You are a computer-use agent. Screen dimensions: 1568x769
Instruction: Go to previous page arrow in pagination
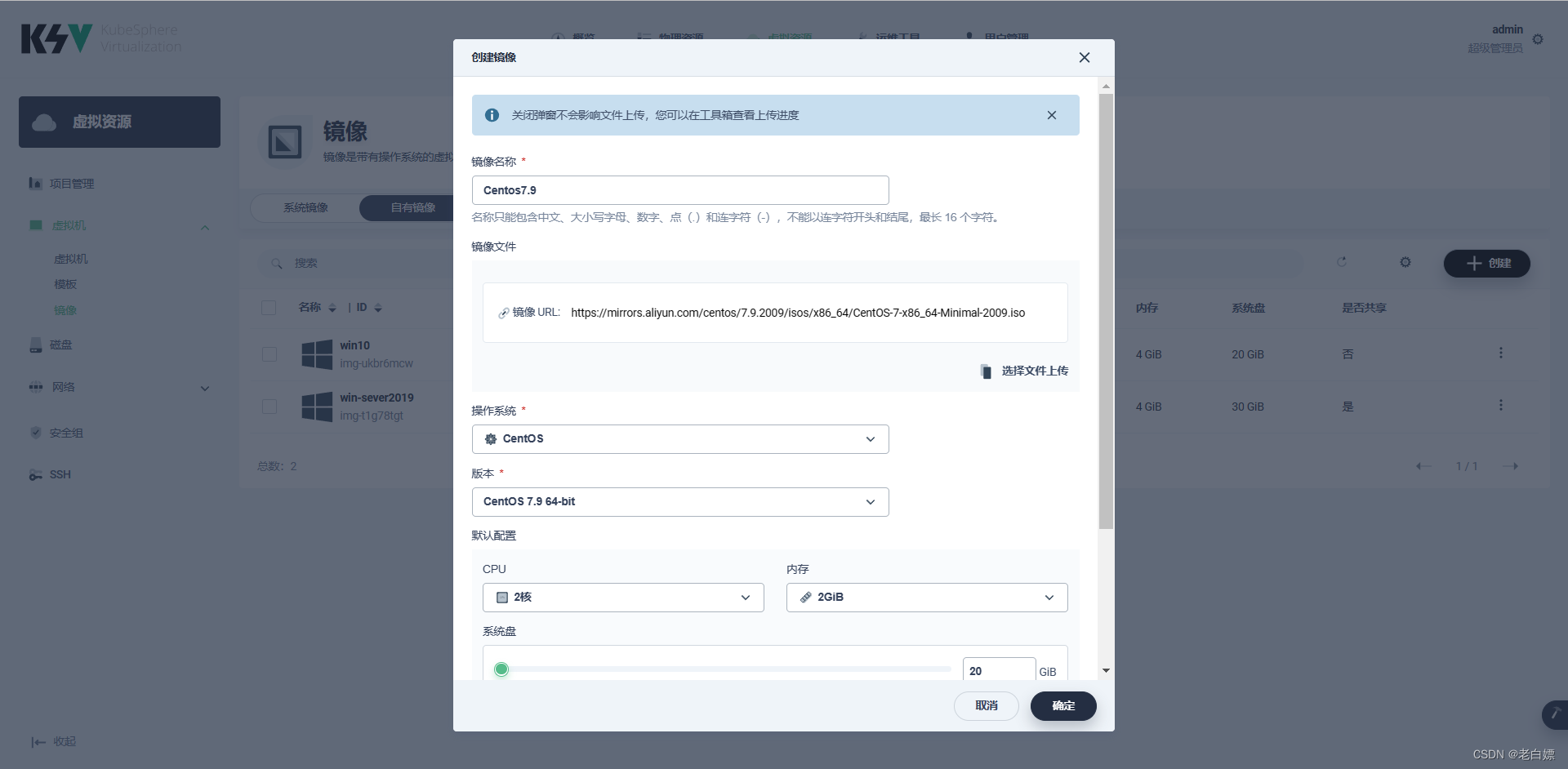coord(1423,466)
